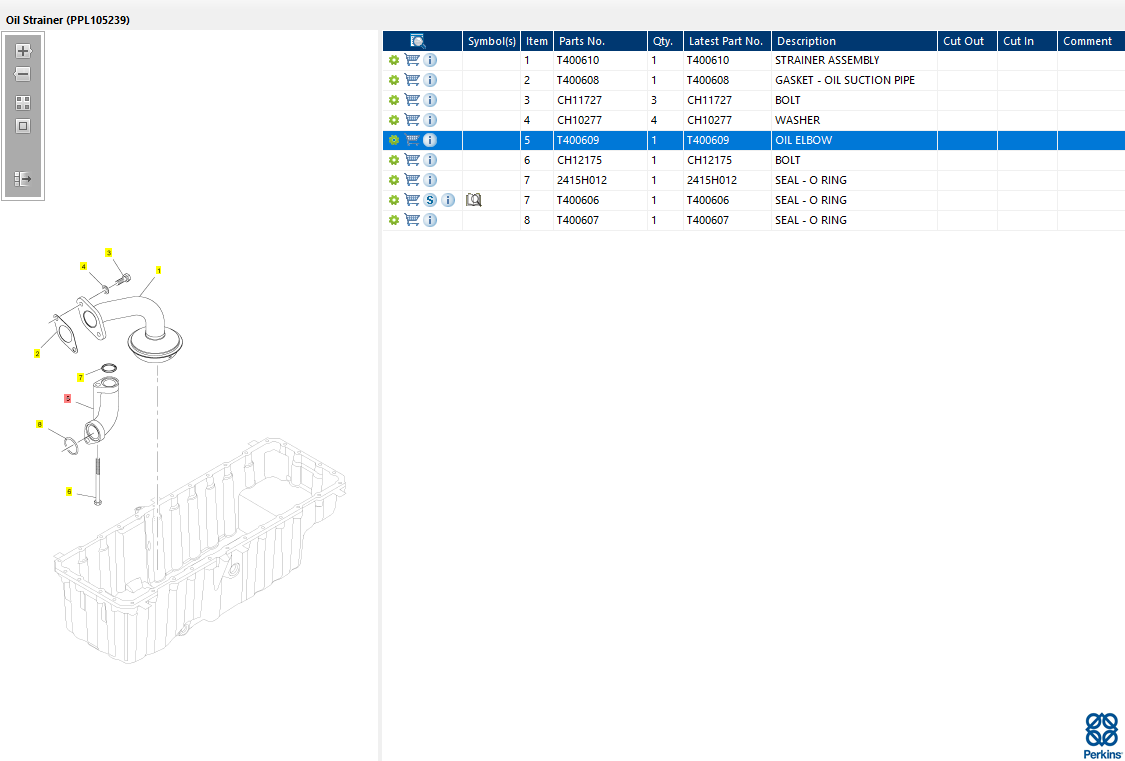This screenshot has height=761, width=1125.
Task: Click the S supersession icon for T400606
Action: (x=430, y=200)
